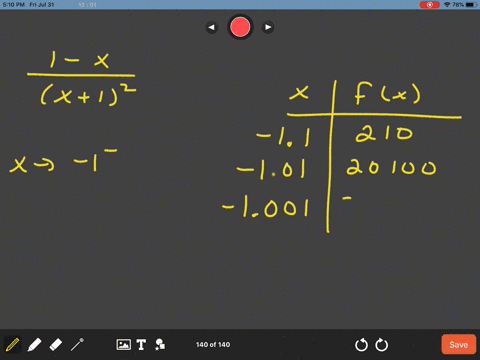The width and height of the screenshot is (480, 360).
Task: Click the undo arrow
Action: [361, 345]
